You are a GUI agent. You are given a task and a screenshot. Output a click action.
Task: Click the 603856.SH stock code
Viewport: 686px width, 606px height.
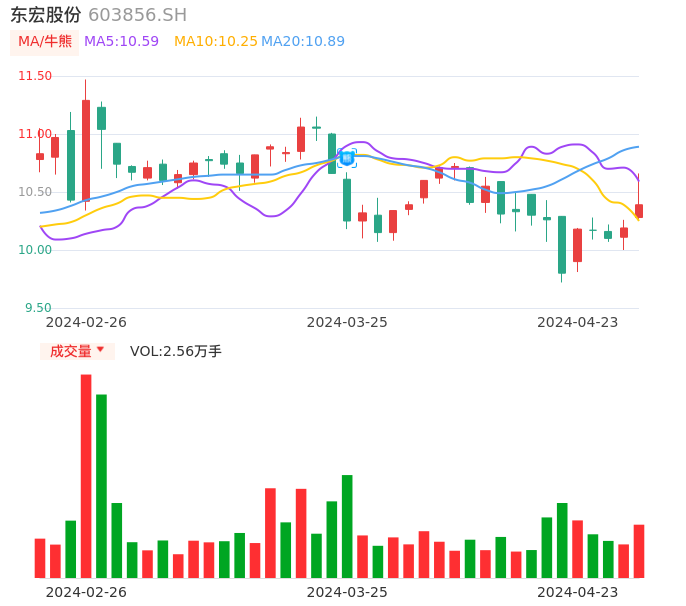[137, 15]
